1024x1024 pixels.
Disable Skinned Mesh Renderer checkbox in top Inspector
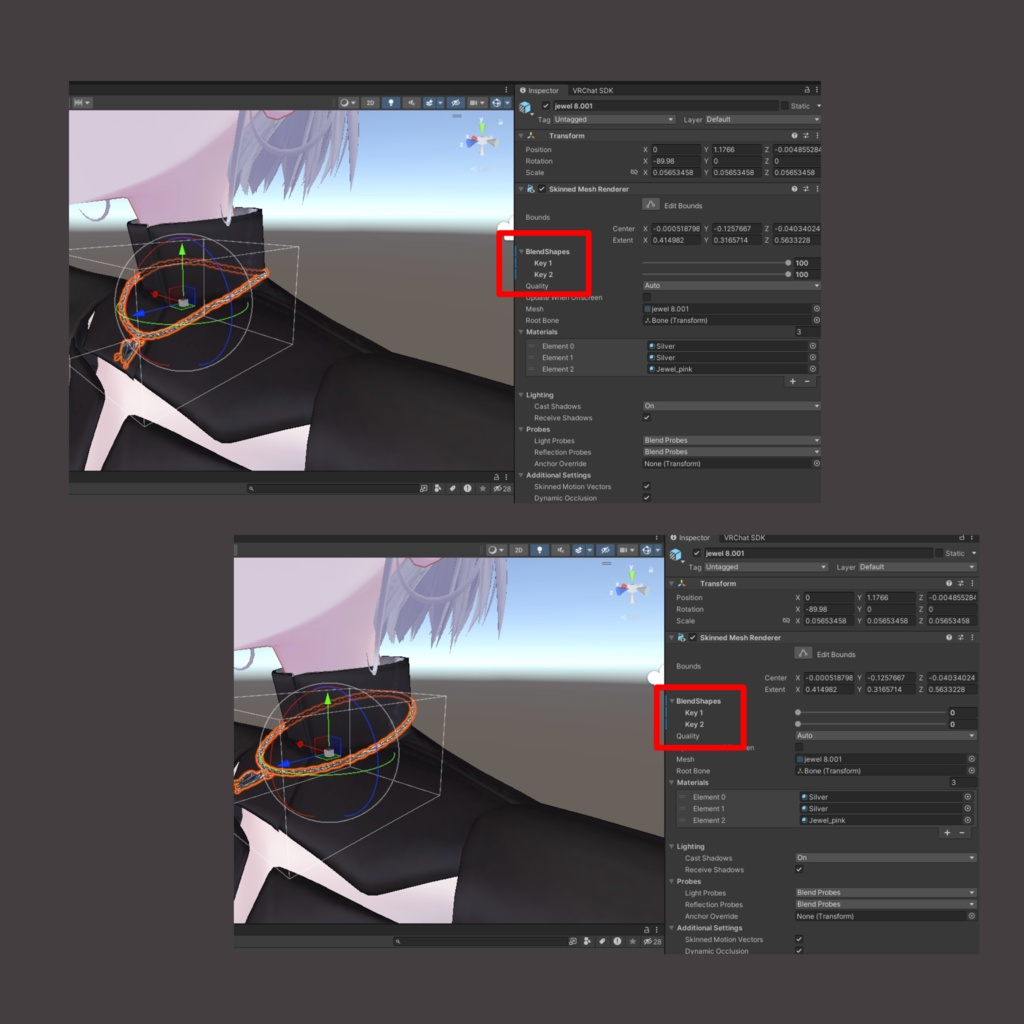pyautogui.click(x=541, y=189)
